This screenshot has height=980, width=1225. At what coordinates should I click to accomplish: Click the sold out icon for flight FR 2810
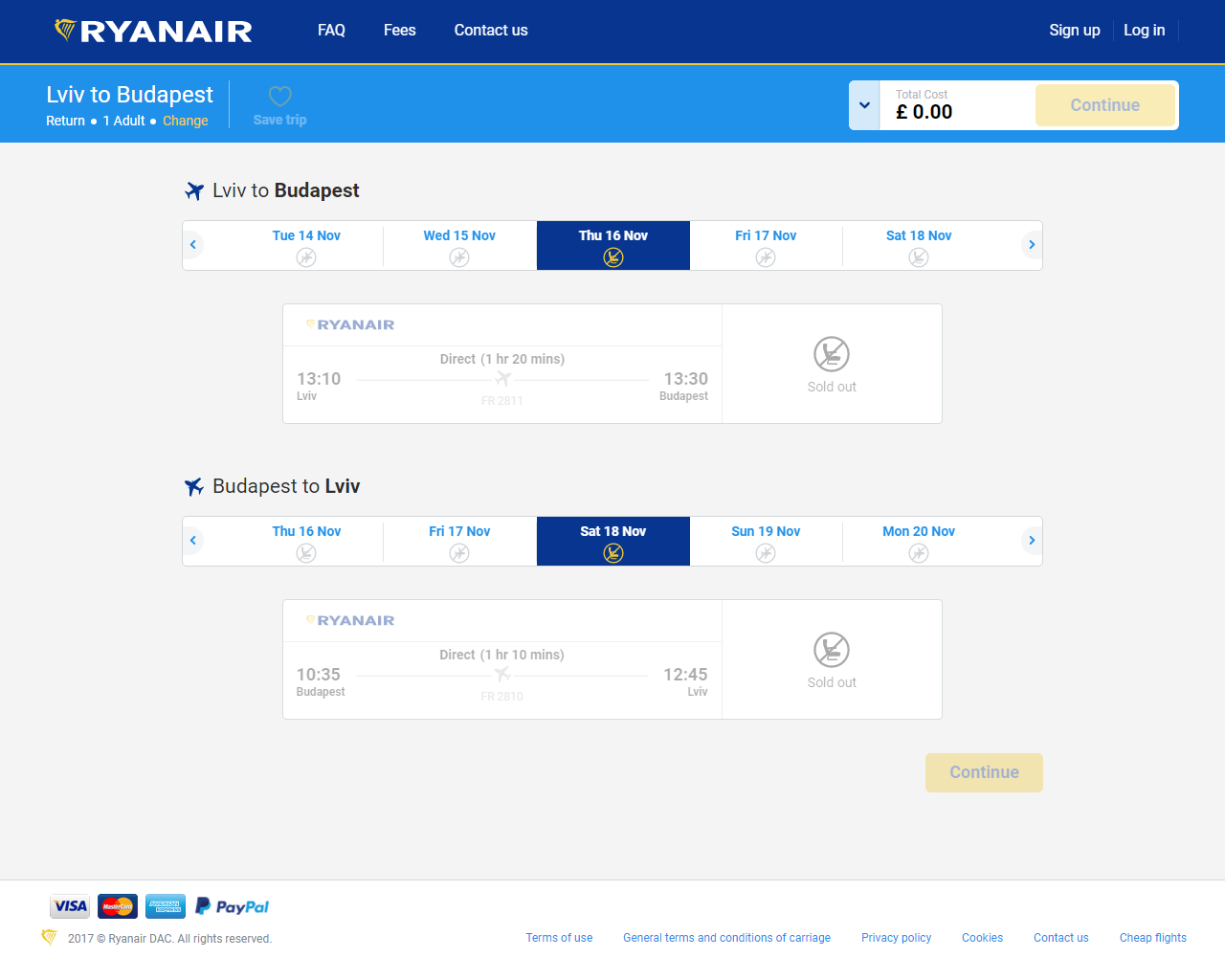point(831,650)
